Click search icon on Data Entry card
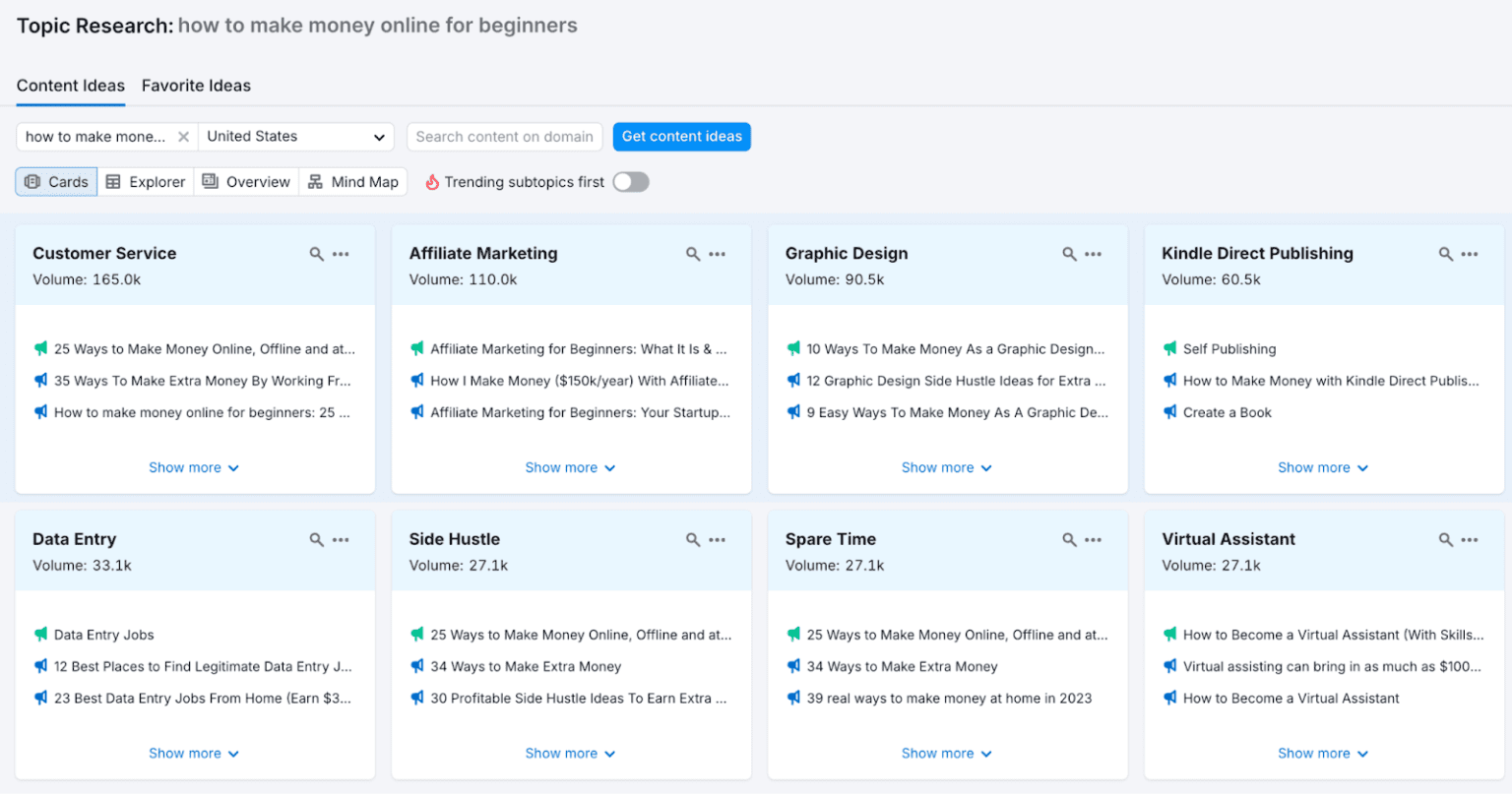Viewport: 1512px width, 794px height. [x=316, y=539]
